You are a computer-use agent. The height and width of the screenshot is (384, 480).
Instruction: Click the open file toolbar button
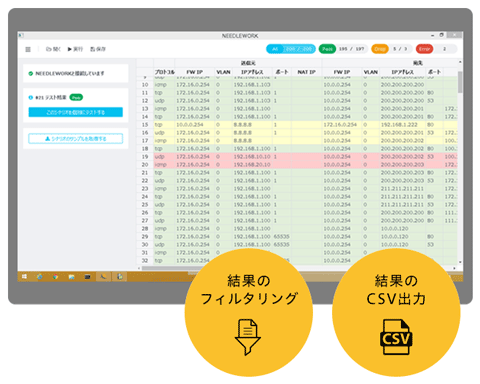click(53, 49)
